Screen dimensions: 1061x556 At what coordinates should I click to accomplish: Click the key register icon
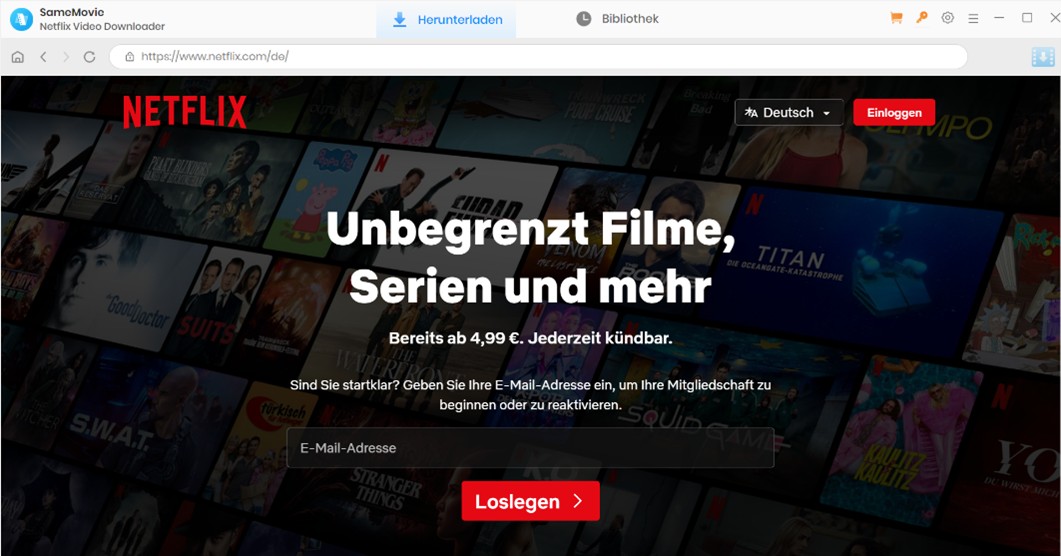922,18
